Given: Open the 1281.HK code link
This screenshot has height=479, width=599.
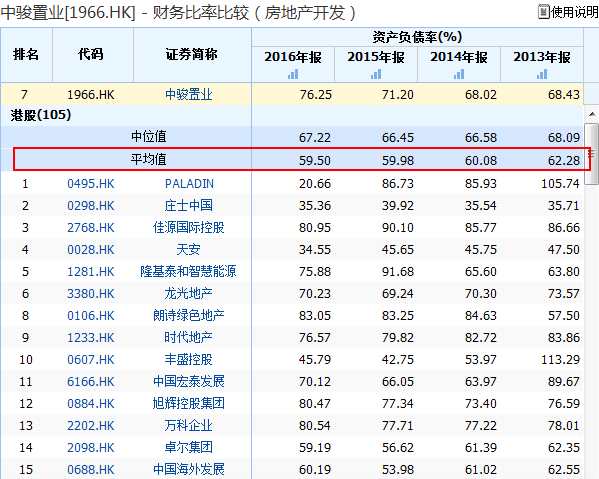Looking at the screenshot, I should click(x=91, y=272).
